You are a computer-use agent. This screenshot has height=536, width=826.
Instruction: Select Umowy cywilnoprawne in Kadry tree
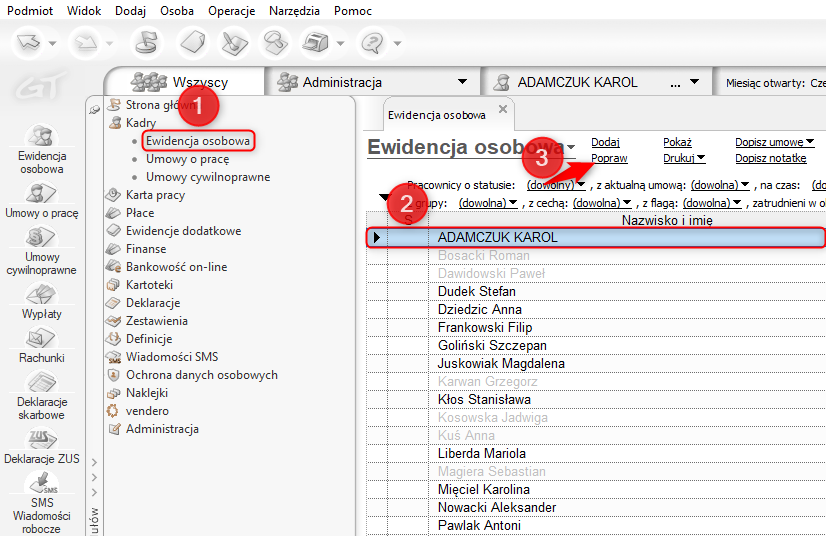(x=208, y=177)
